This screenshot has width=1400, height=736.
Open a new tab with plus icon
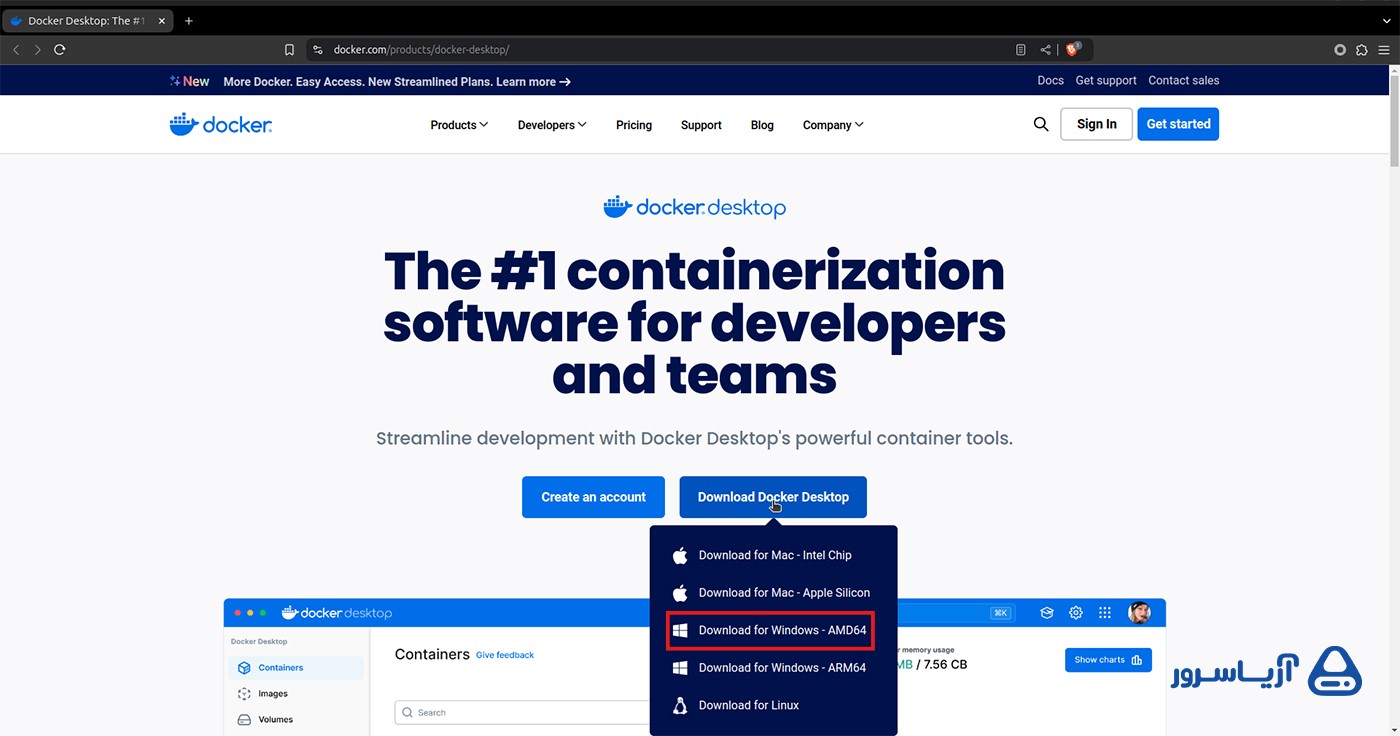[x=189, y=20]
